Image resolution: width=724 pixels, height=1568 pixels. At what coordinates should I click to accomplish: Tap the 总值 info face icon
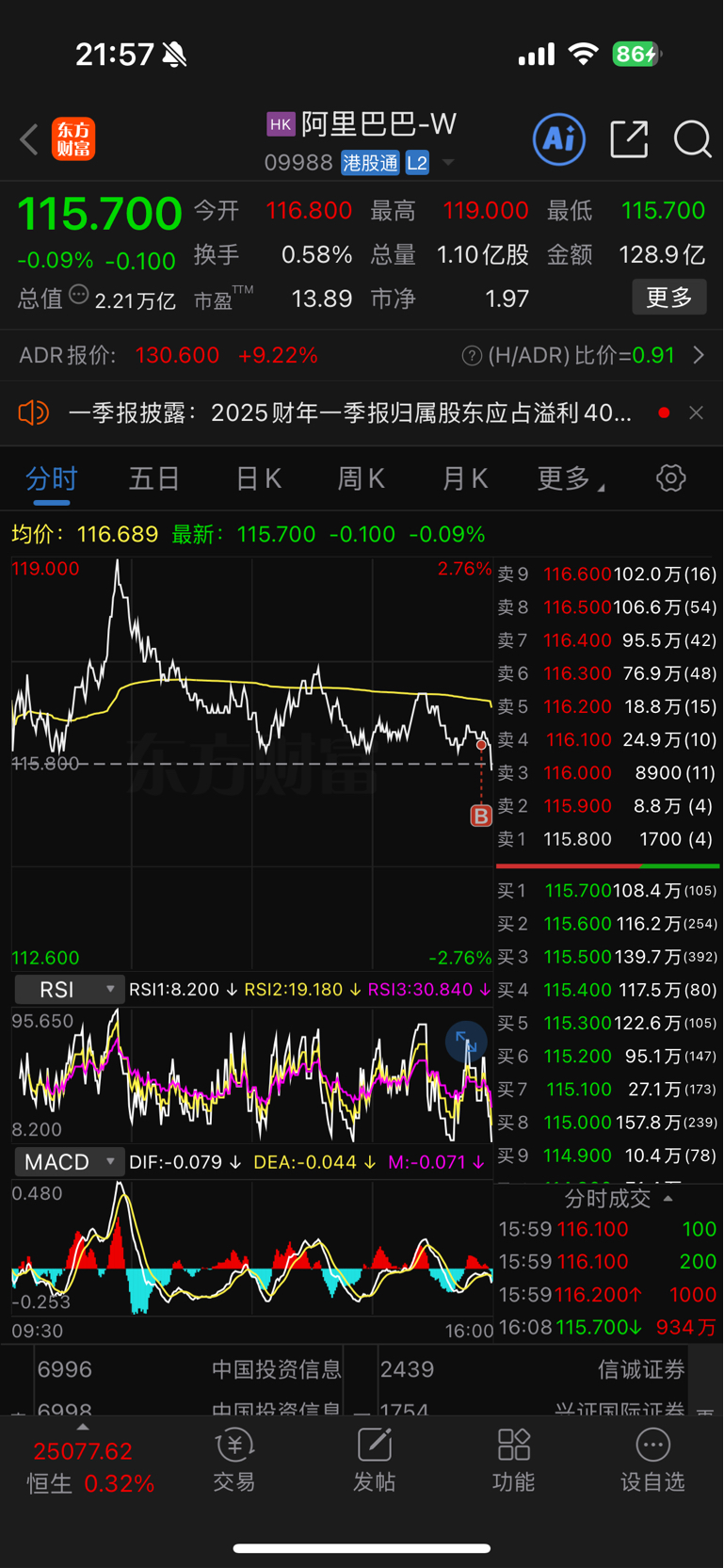pyautogui.click(x=79, y=295)
